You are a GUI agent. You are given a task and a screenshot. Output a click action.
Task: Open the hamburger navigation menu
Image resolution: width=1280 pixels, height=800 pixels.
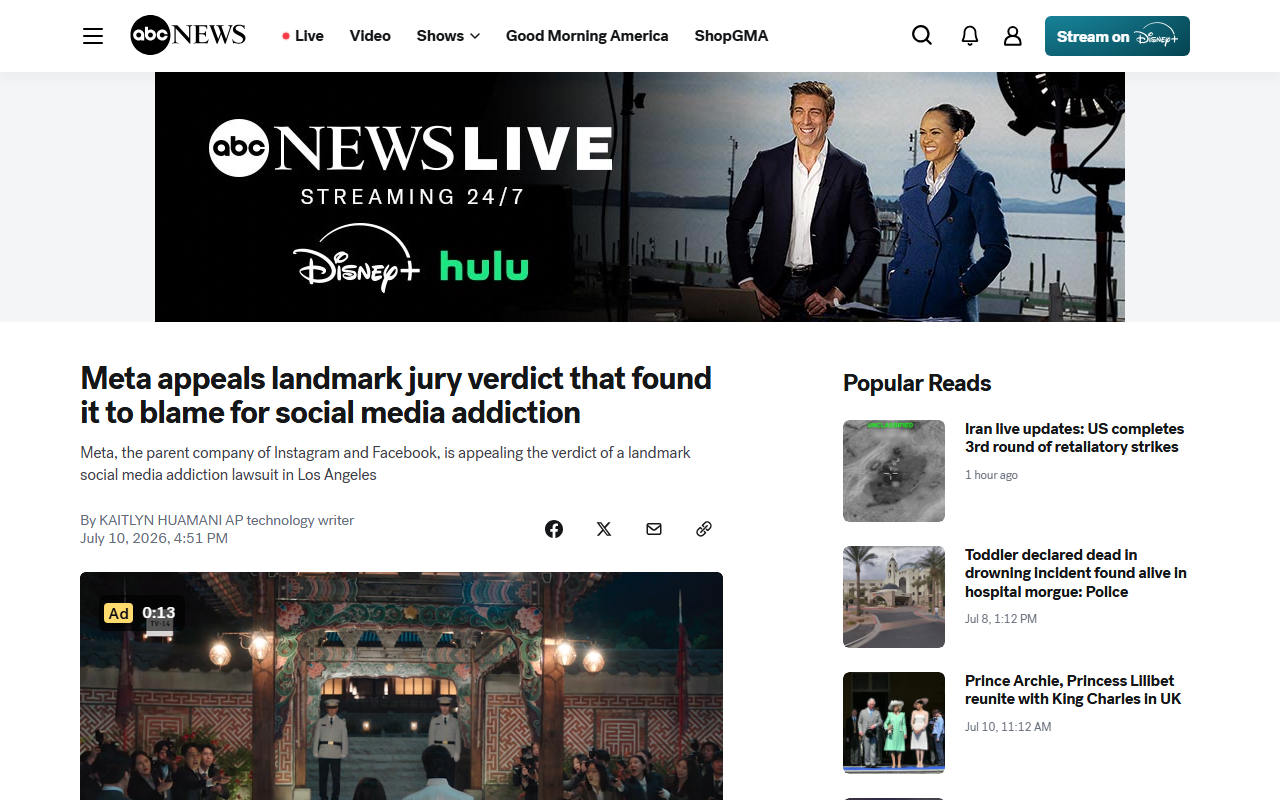coord(93,36)
